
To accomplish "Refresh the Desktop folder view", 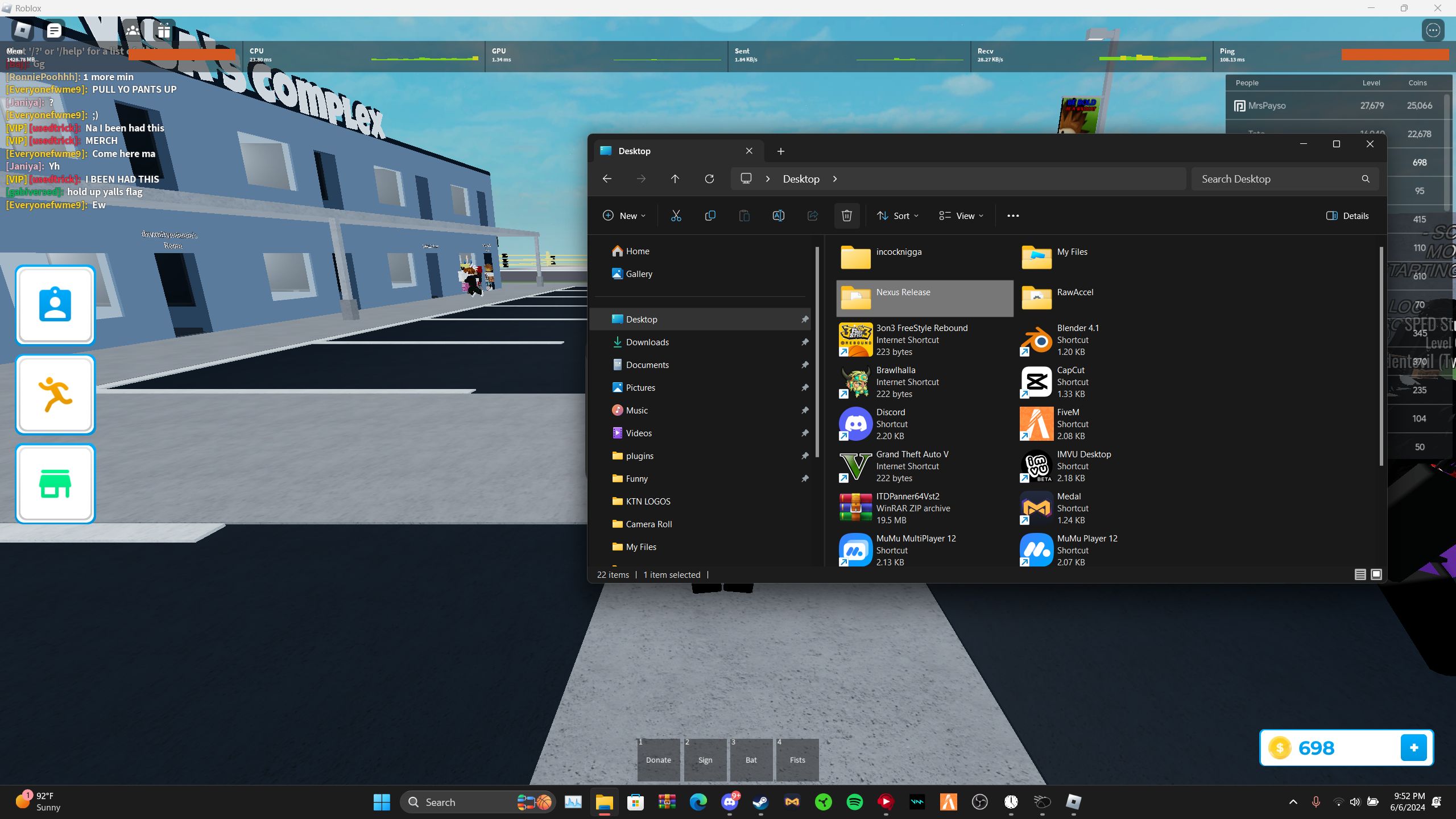I will pyautogui.click(x=709, y=179).
